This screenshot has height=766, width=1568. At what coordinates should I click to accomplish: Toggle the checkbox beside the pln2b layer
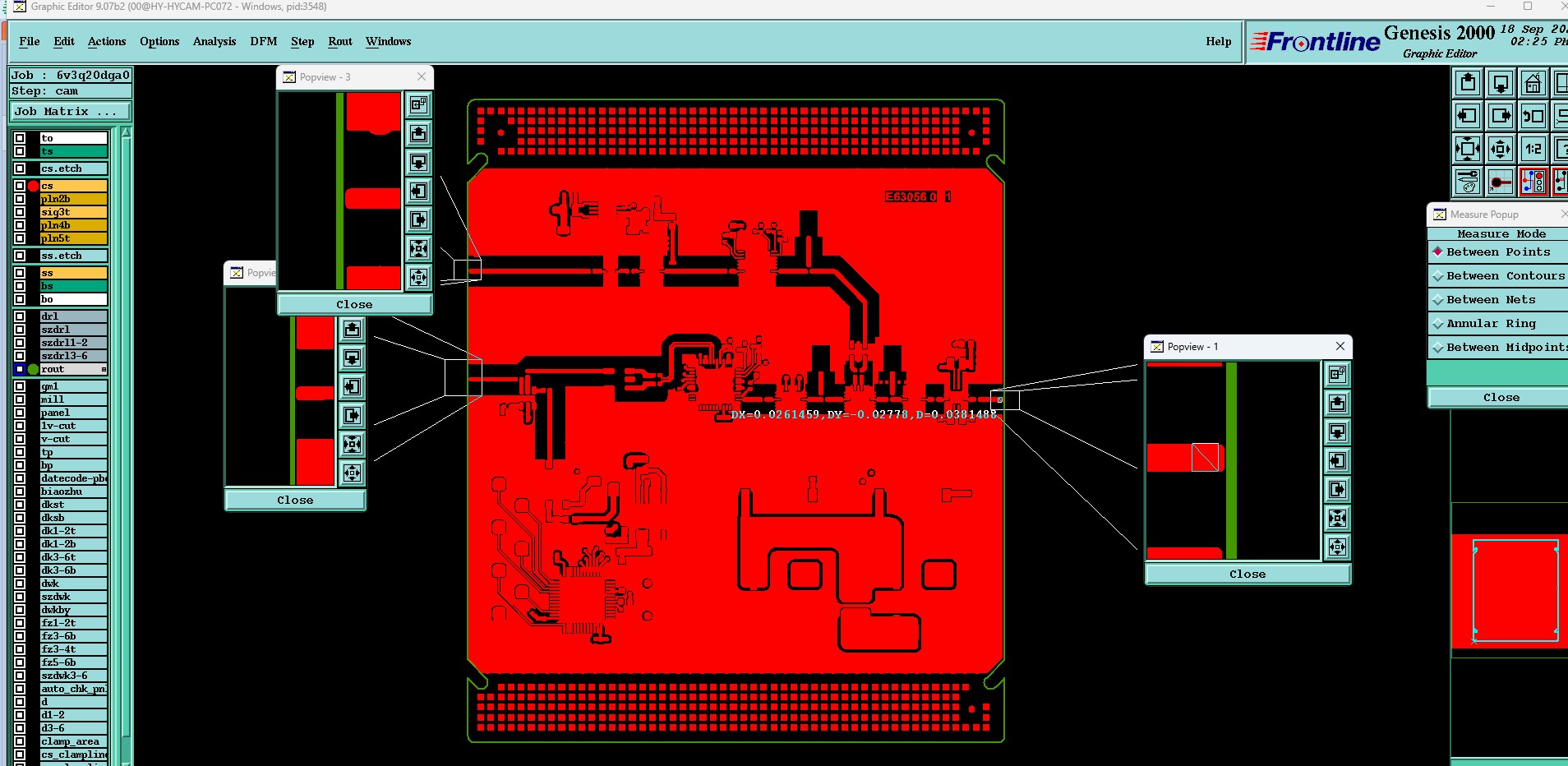(x=20, y=199)
